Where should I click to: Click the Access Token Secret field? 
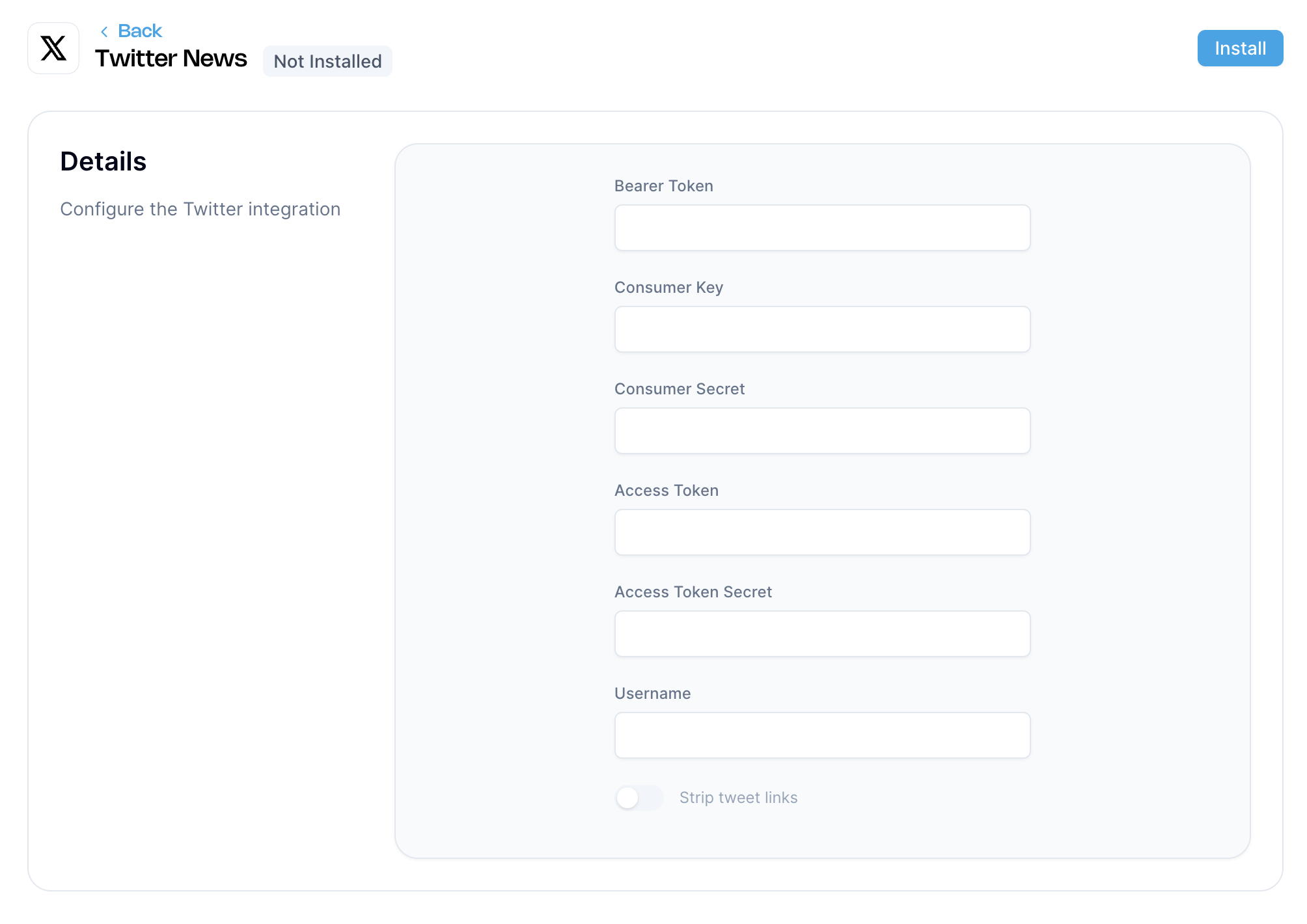(821, 634)
